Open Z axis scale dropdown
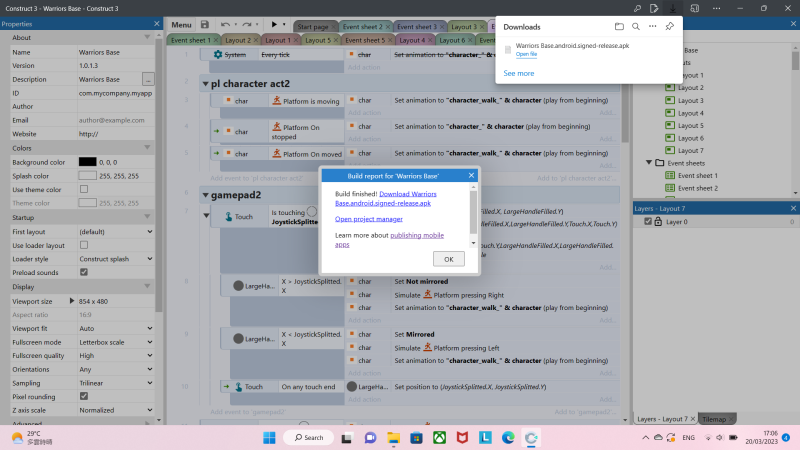The image size is (800, 450). (x=115, y=410)
